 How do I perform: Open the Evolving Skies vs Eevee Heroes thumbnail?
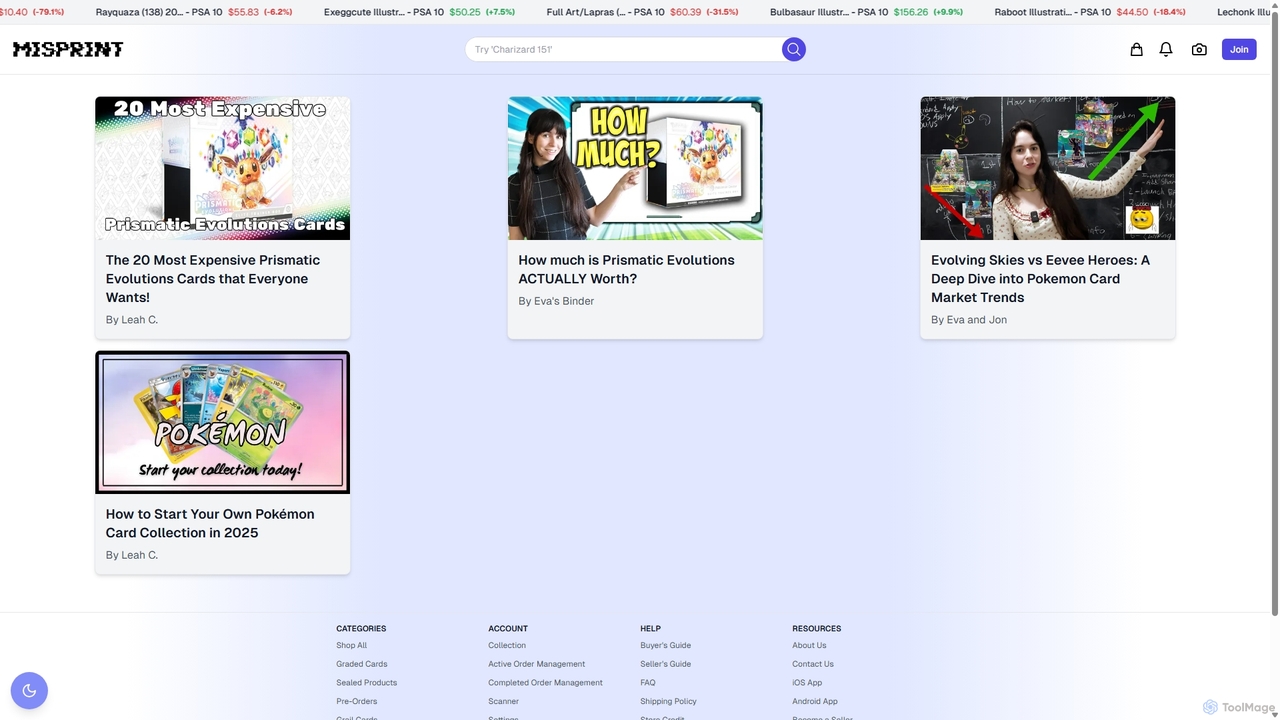point(1048,168)
